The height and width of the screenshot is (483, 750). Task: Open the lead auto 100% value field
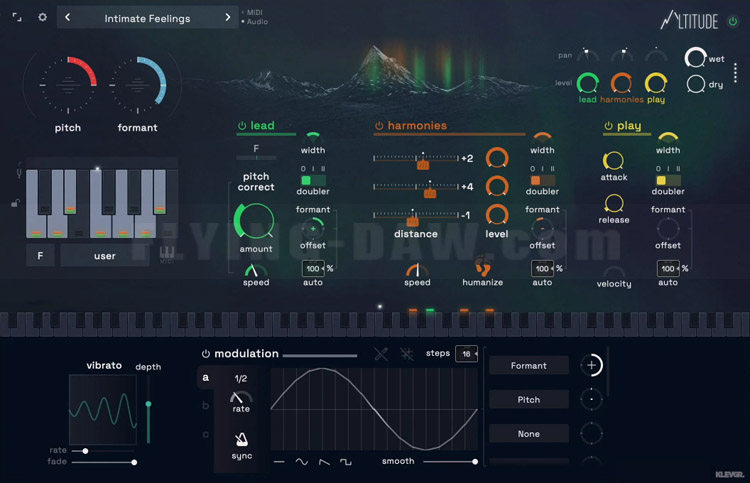313,269
